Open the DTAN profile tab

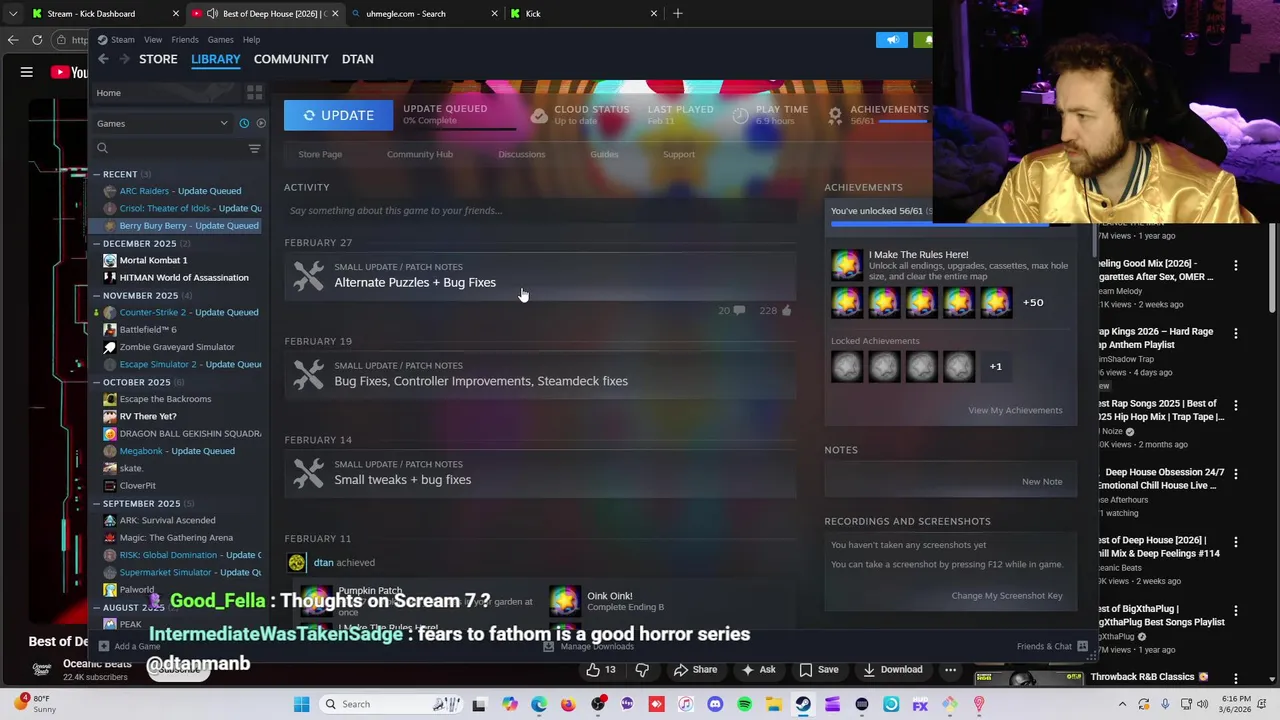tap(357, 59)
